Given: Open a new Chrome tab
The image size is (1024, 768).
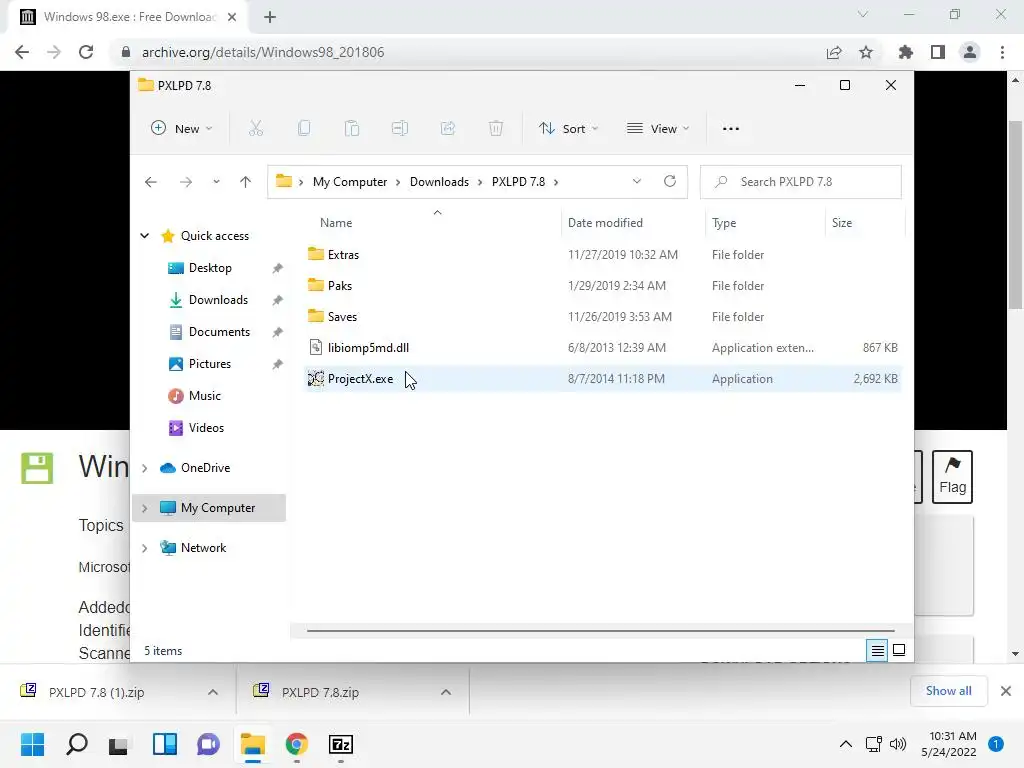Looking at the screenshot, I should coord(270,17).
